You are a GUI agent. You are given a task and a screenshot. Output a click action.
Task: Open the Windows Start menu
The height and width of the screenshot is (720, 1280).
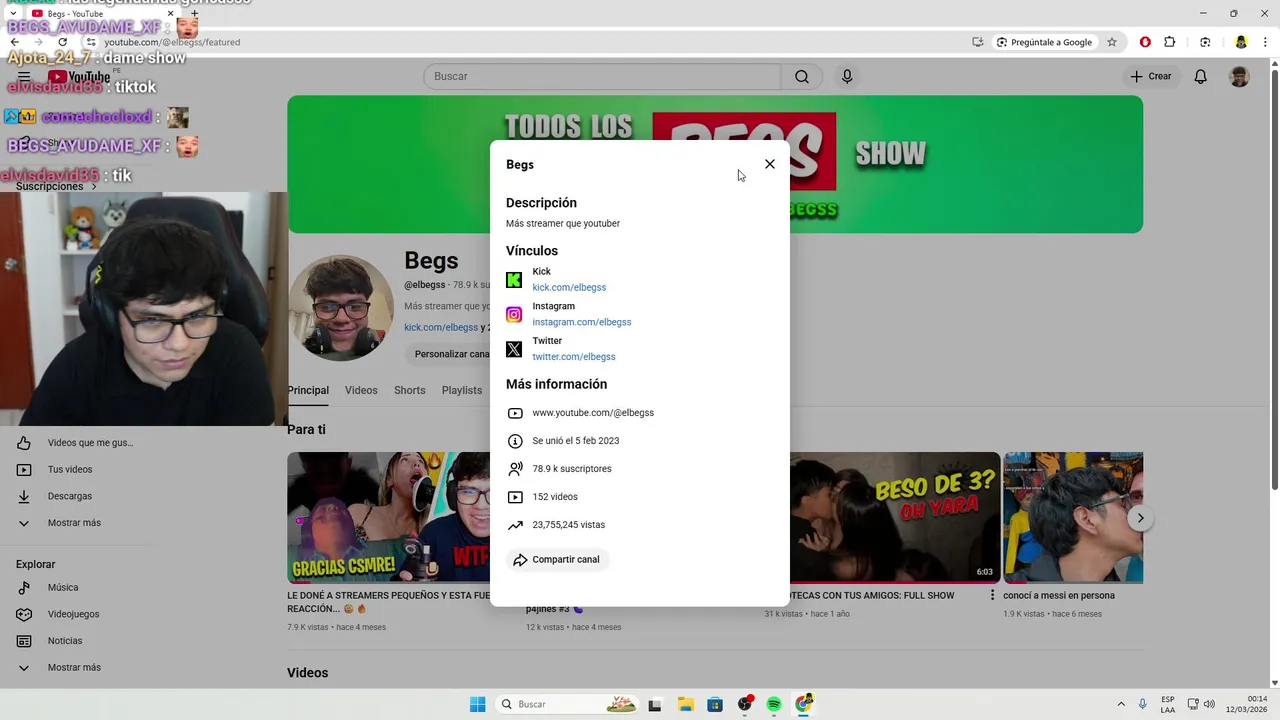[478, 704]
